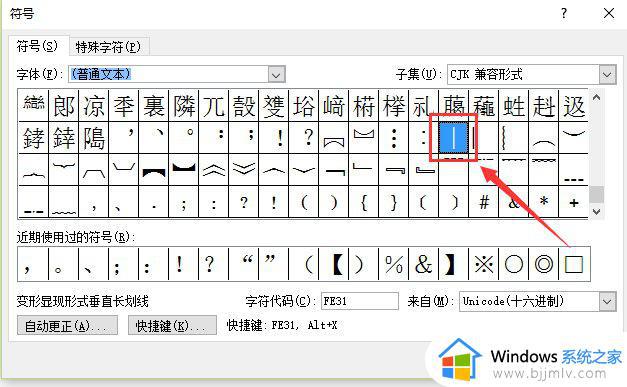This screenshot has height=387, width=627.
Task: Insert recently used ○ circle symbol
Action: (x=513, y=264)
